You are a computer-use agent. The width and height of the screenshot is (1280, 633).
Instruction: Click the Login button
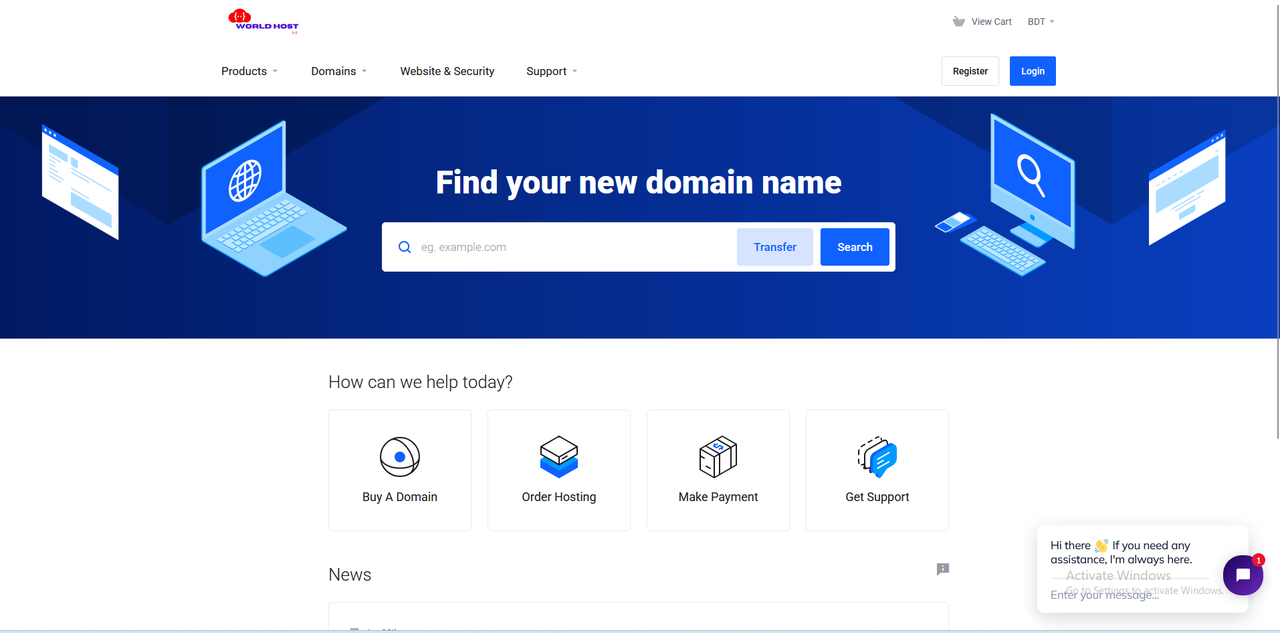point(1032,71)
